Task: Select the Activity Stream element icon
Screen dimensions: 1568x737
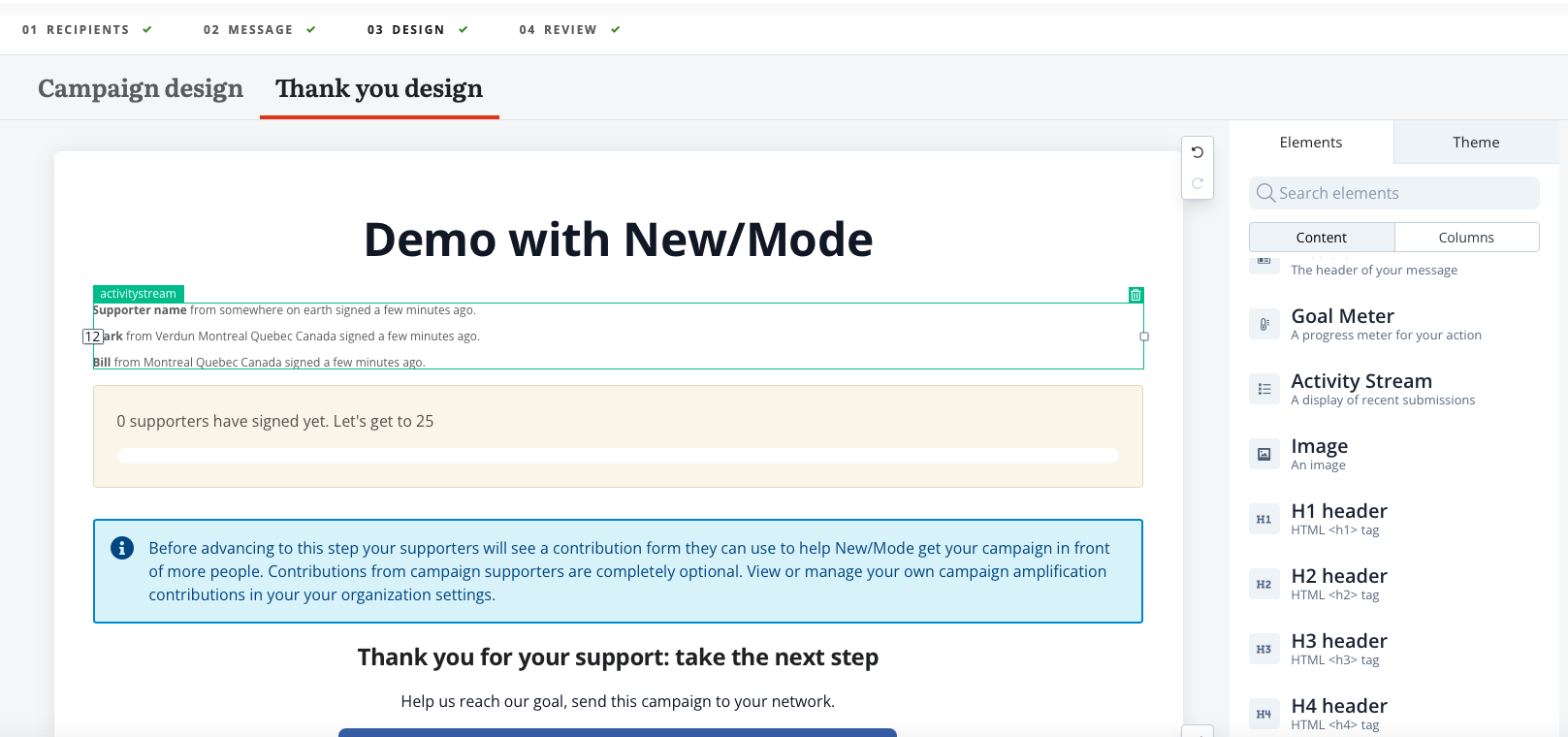Action: (1264, 389)
